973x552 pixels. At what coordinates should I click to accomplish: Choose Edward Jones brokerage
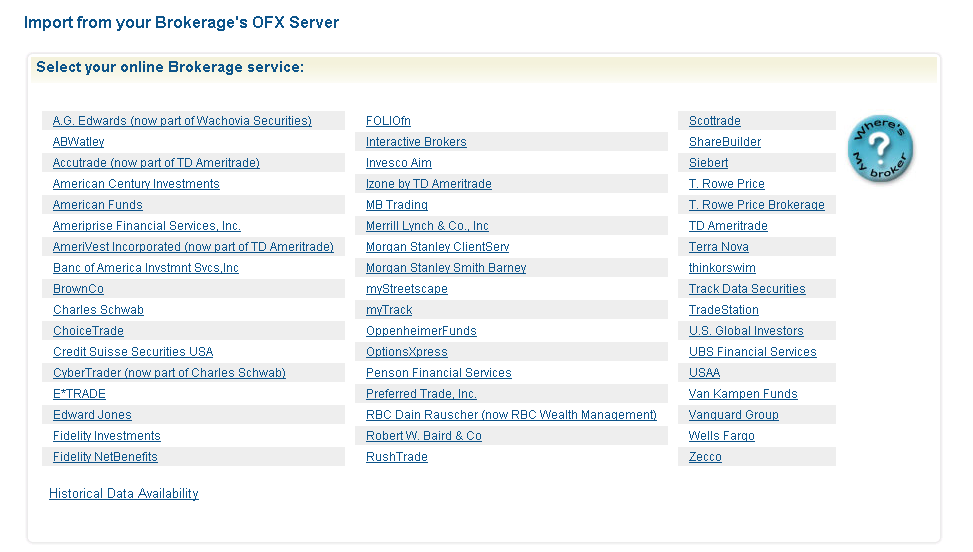pyautogui.click(x=92, y=416)
